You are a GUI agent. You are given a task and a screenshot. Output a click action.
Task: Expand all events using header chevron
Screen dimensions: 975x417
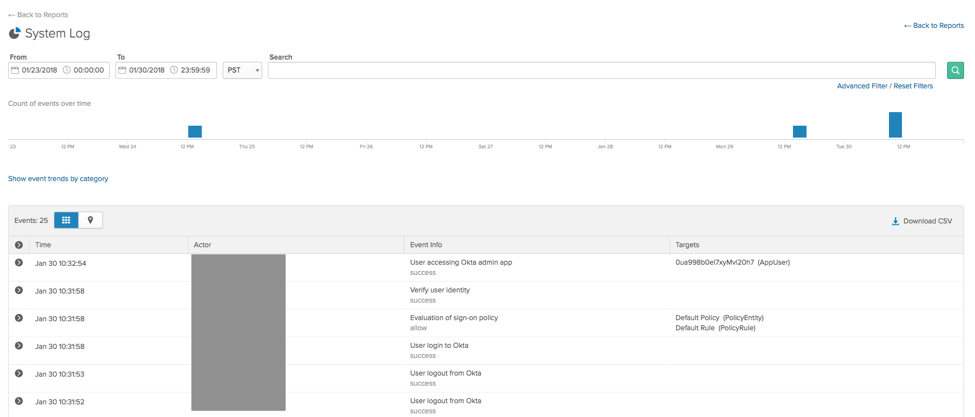[19, 245]
